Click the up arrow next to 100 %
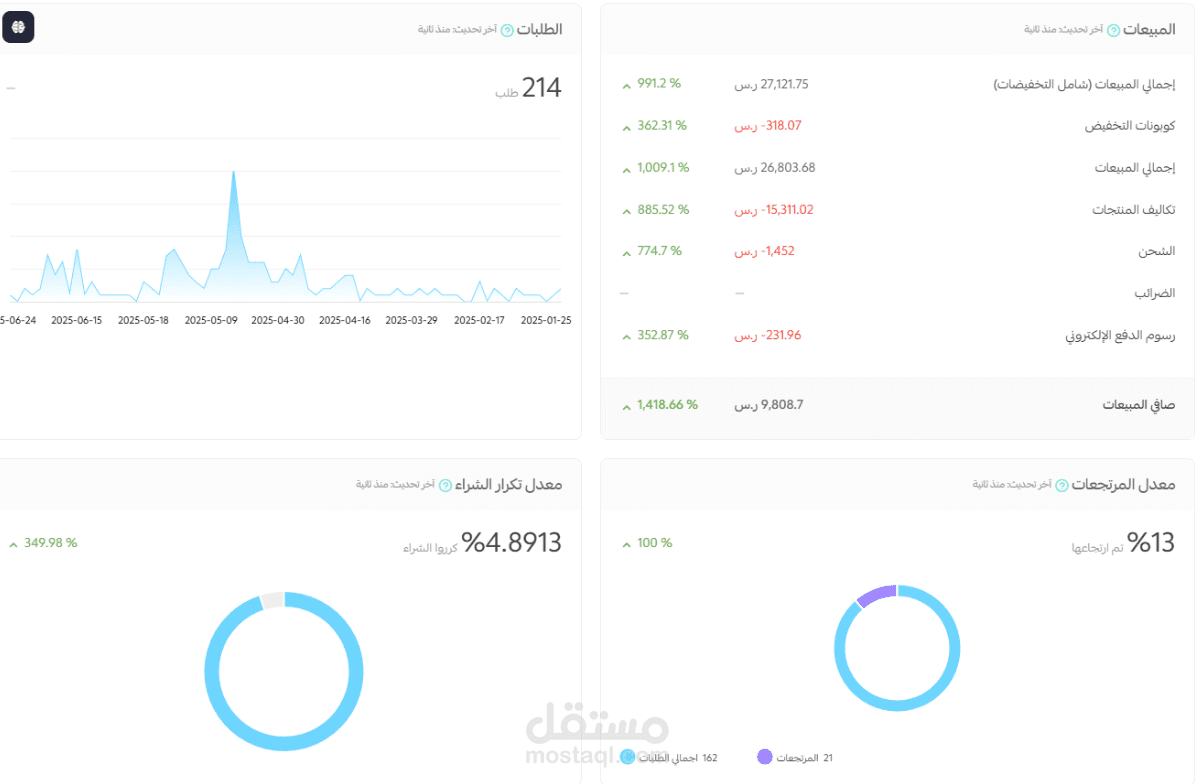This screenshot has height=784, width=1195. click(x=626, y=545)
